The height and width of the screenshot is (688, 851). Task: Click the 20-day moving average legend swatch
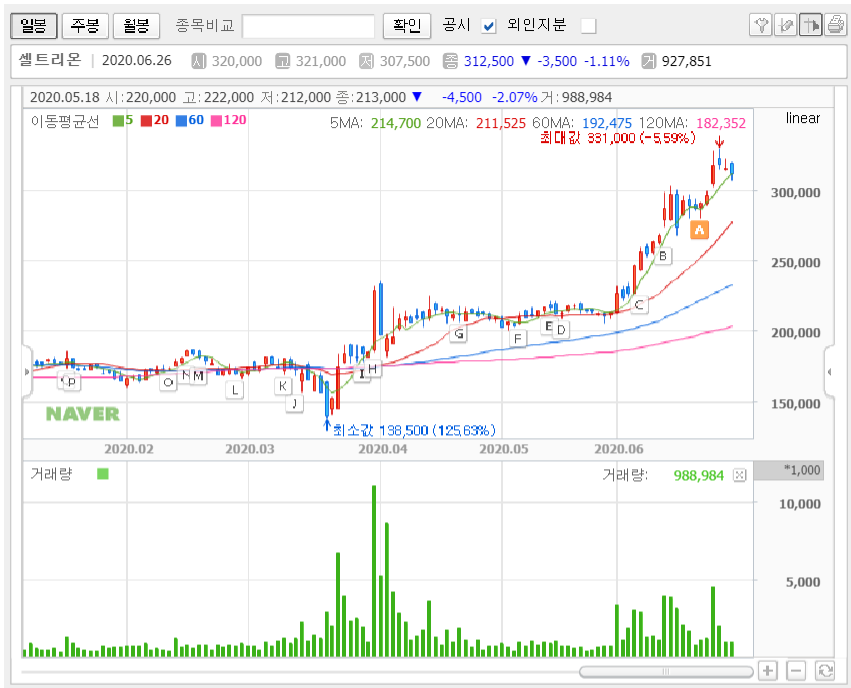(x=146, y=120)
